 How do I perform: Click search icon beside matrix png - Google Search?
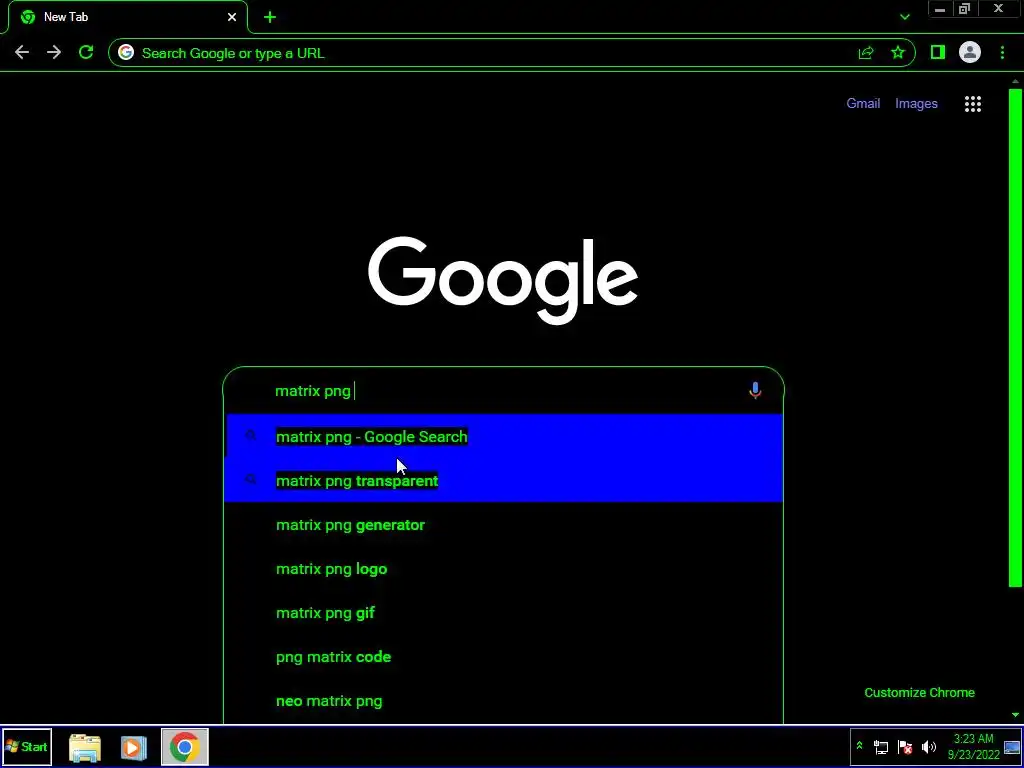[x=251, y=436]
